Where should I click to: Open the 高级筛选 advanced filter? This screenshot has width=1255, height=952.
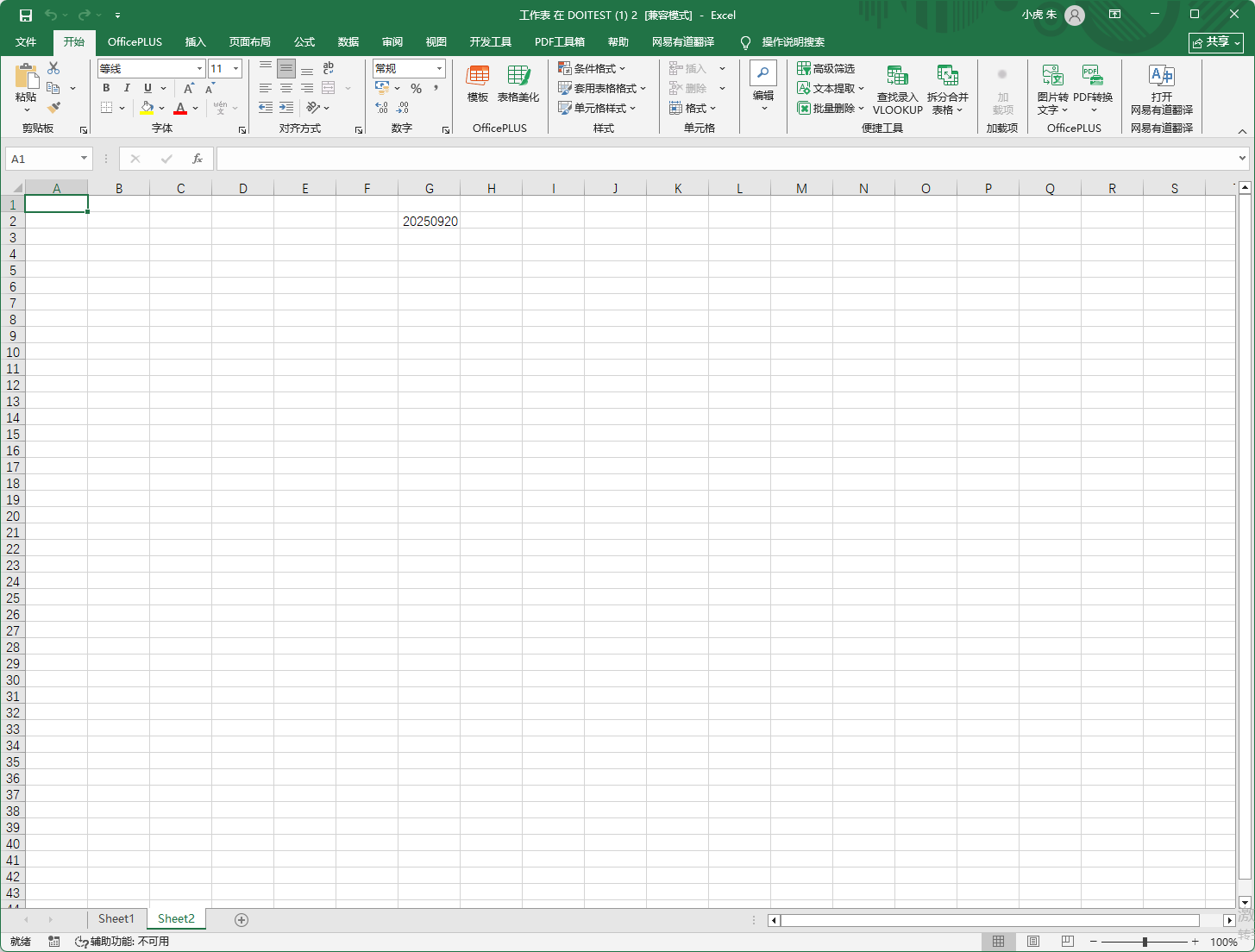(826, 68)
